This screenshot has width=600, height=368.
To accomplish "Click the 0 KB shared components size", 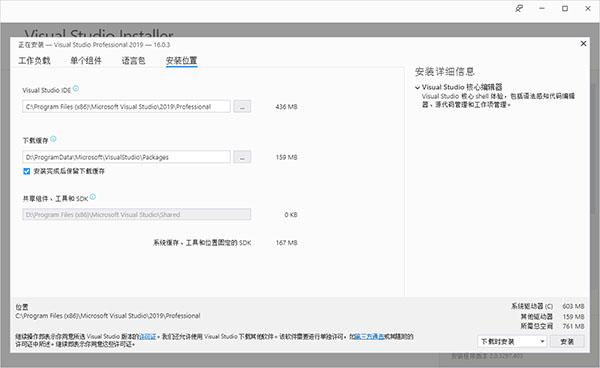I will pyautogui.click(x=291, y=215).
